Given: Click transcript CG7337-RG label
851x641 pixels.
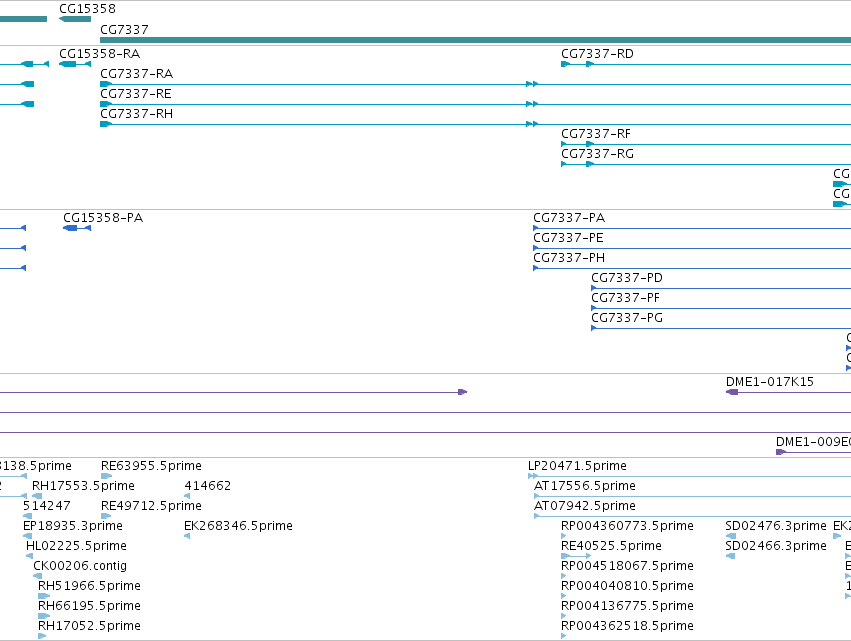Looking at the screenshot, I should 598,154.
